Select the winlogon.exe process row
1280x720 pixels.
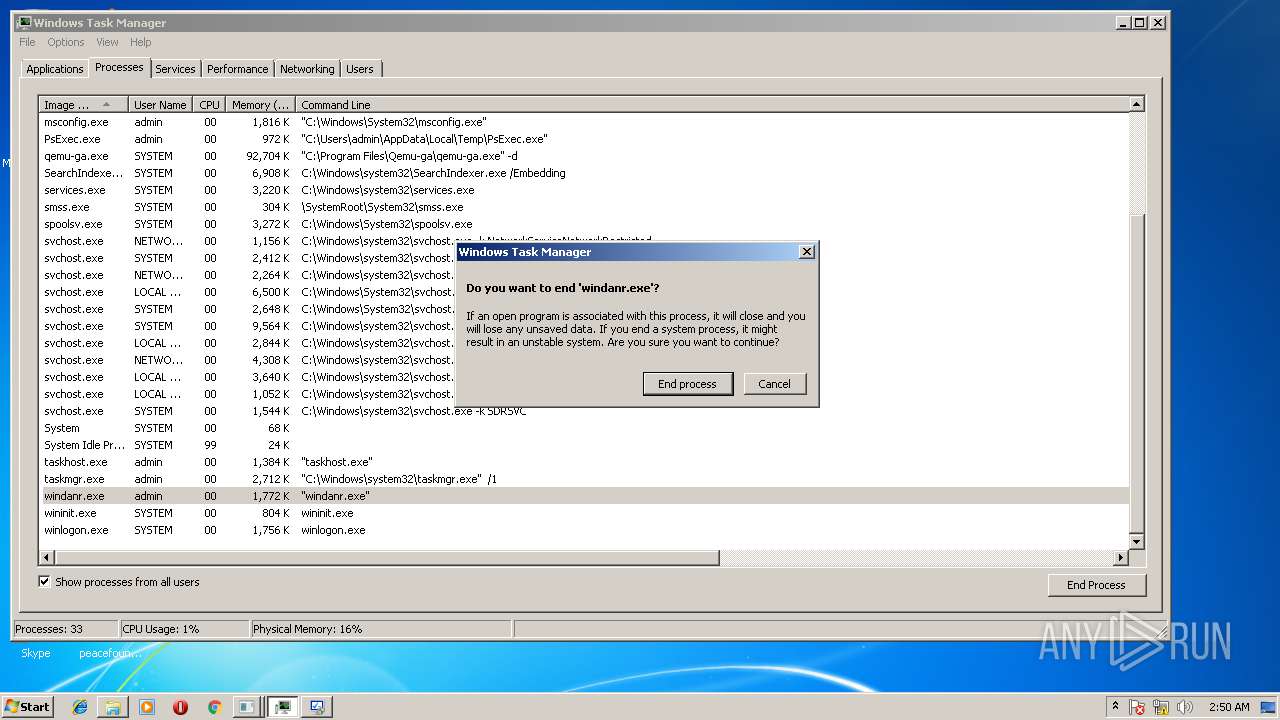[584, 530]
